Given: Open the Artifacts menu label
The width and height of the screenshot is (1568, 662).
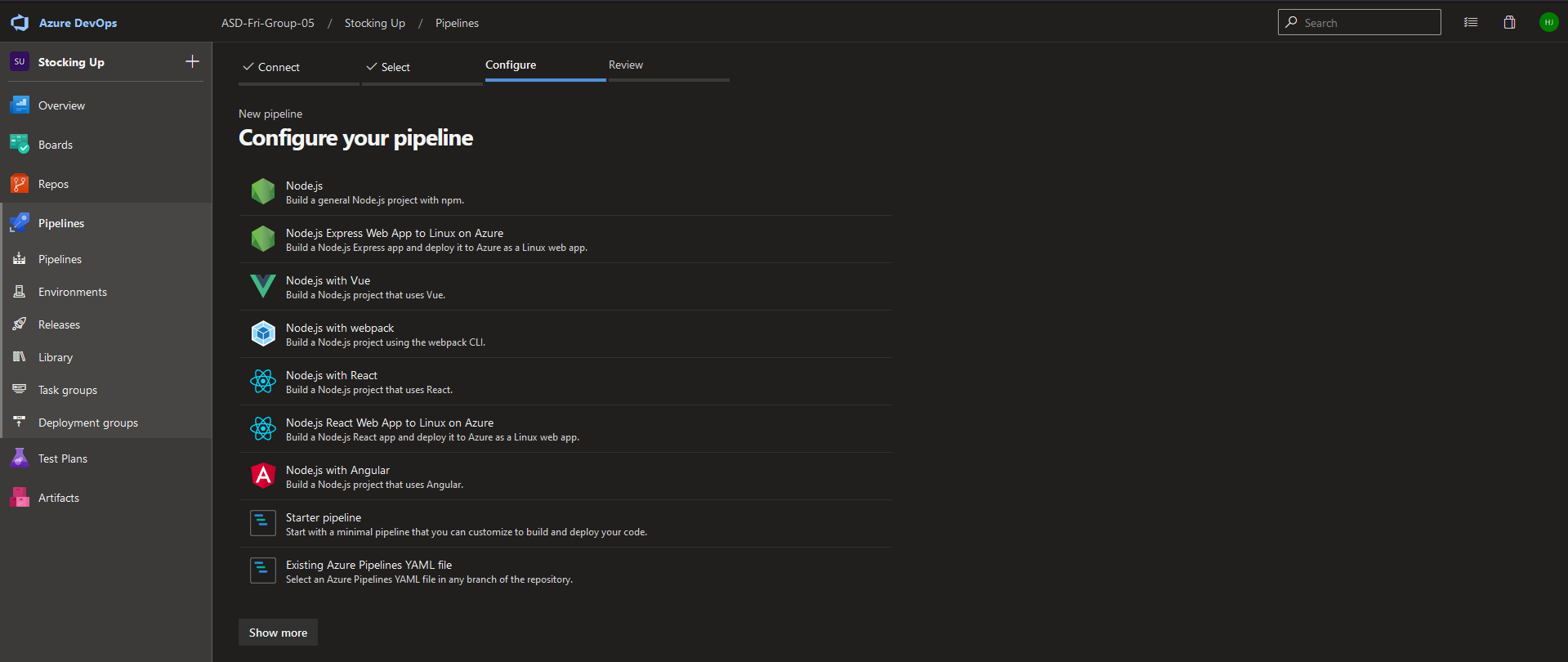Looking at the screenshot, I should click(x=59, y=498).
